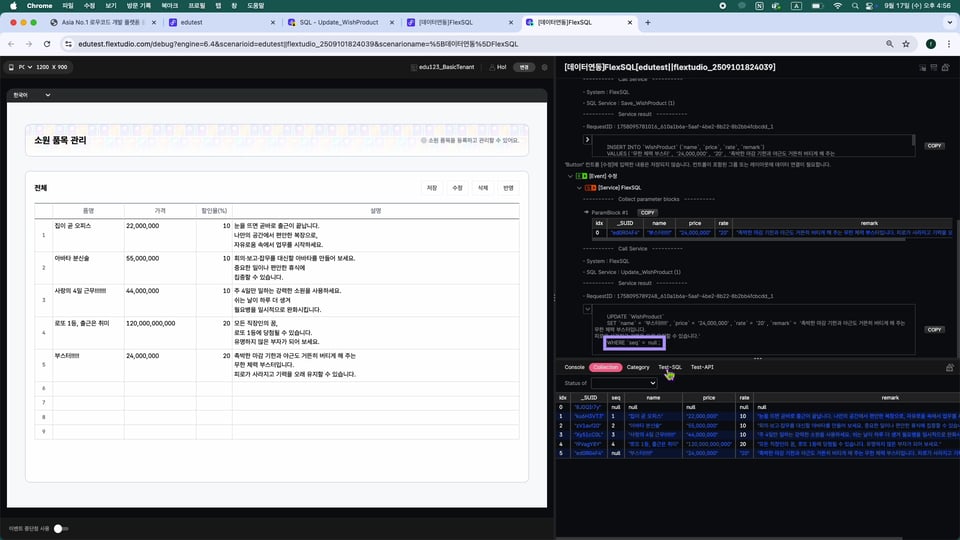This screenshot has height=540, width=960.
Task: Click the battery status icon
Action: tap(817, 6)
